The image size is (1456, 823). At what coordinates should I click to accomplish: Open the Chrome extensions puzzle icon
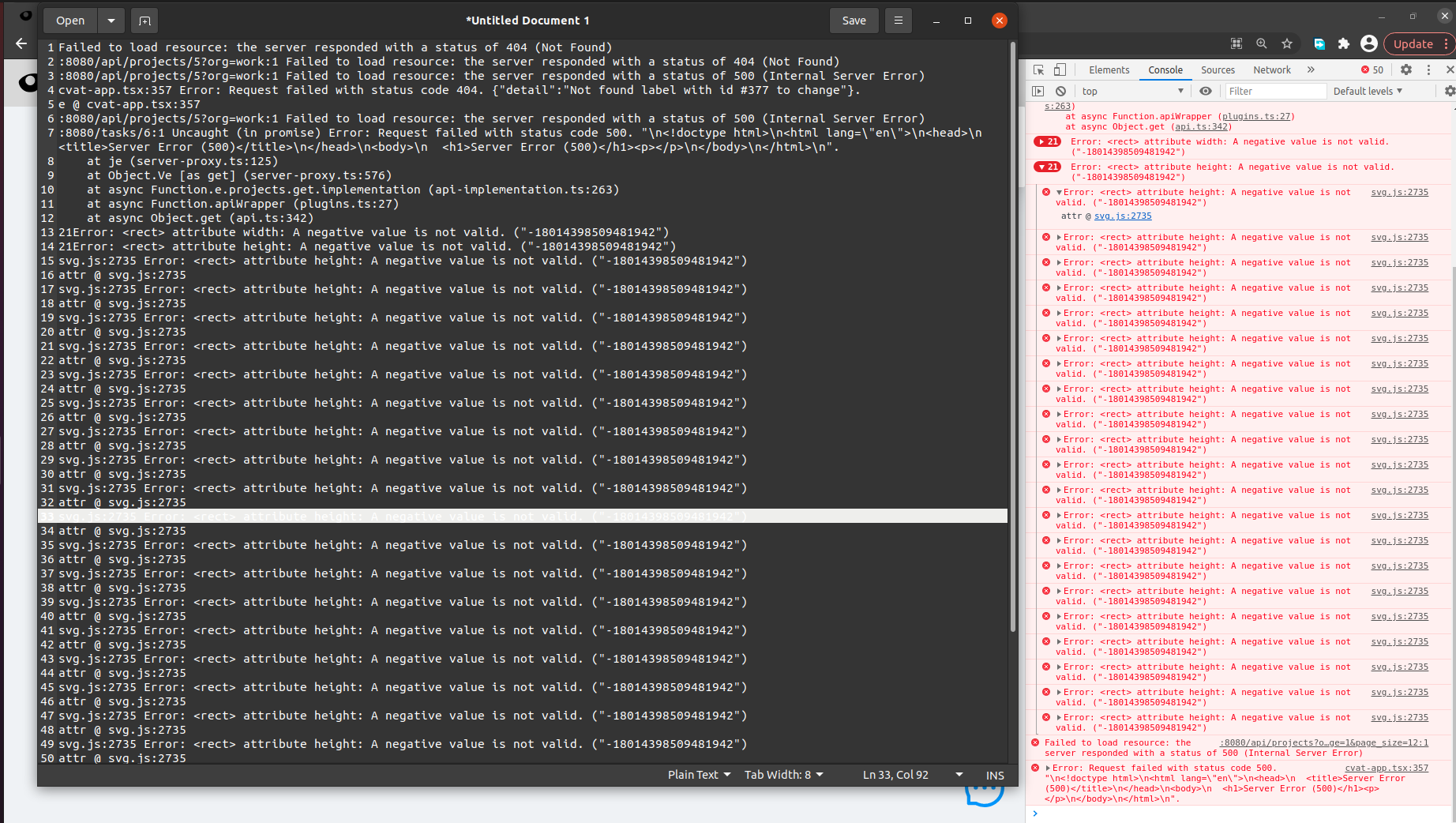coord(1343,43)
